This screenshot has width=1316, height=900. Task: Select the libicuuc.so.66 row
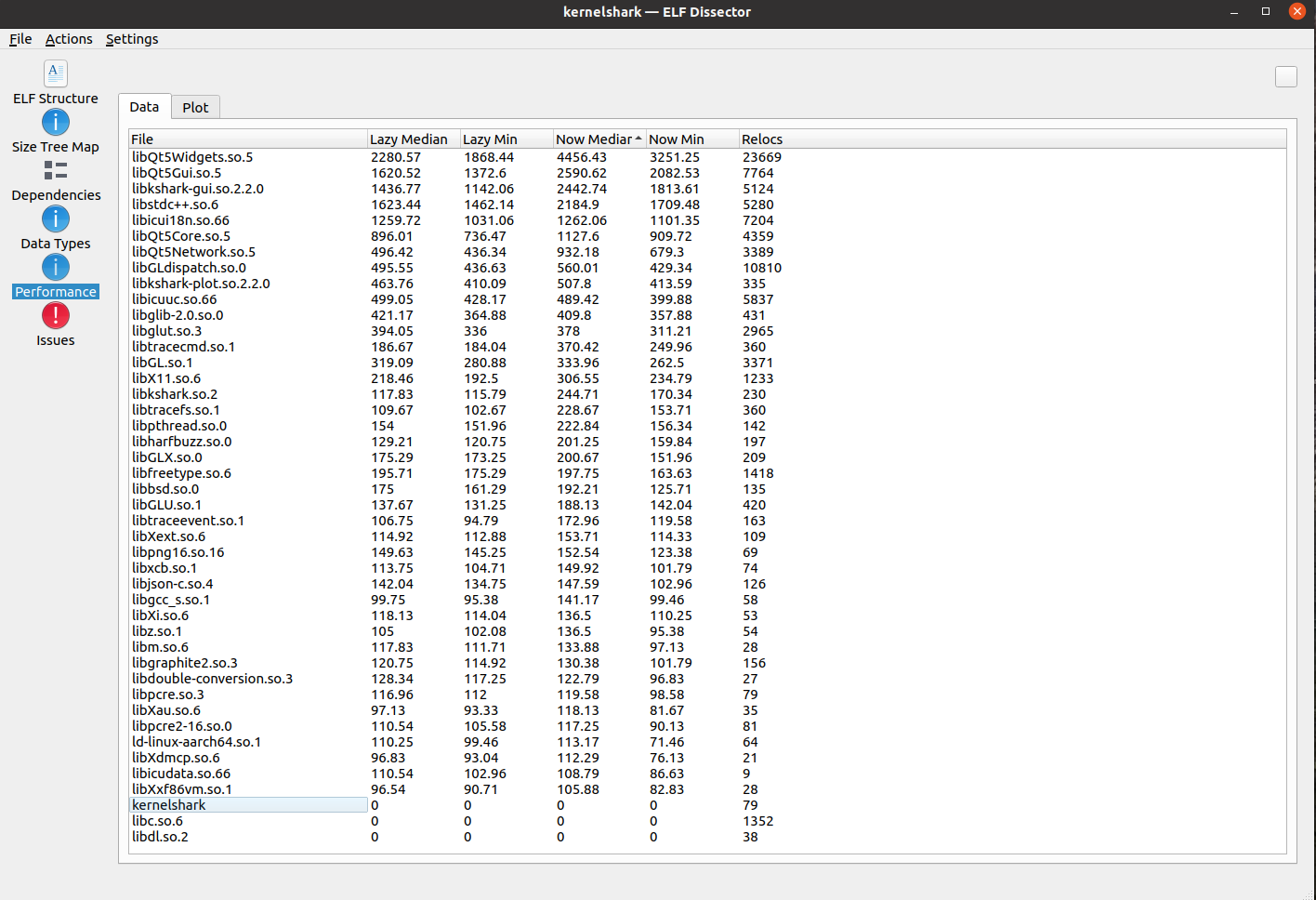point(707,299)
